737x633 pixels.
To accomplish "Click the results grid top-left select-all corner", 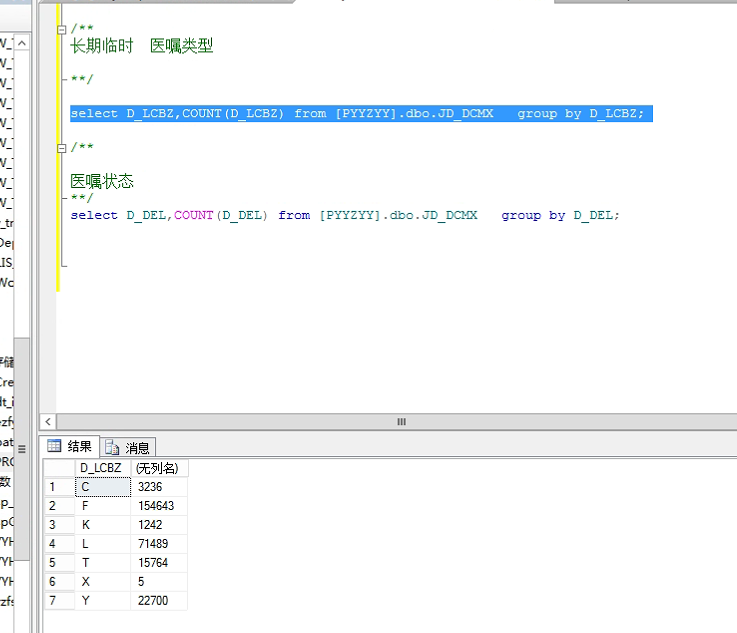I will pyautogui.click(x=59, y=468).
